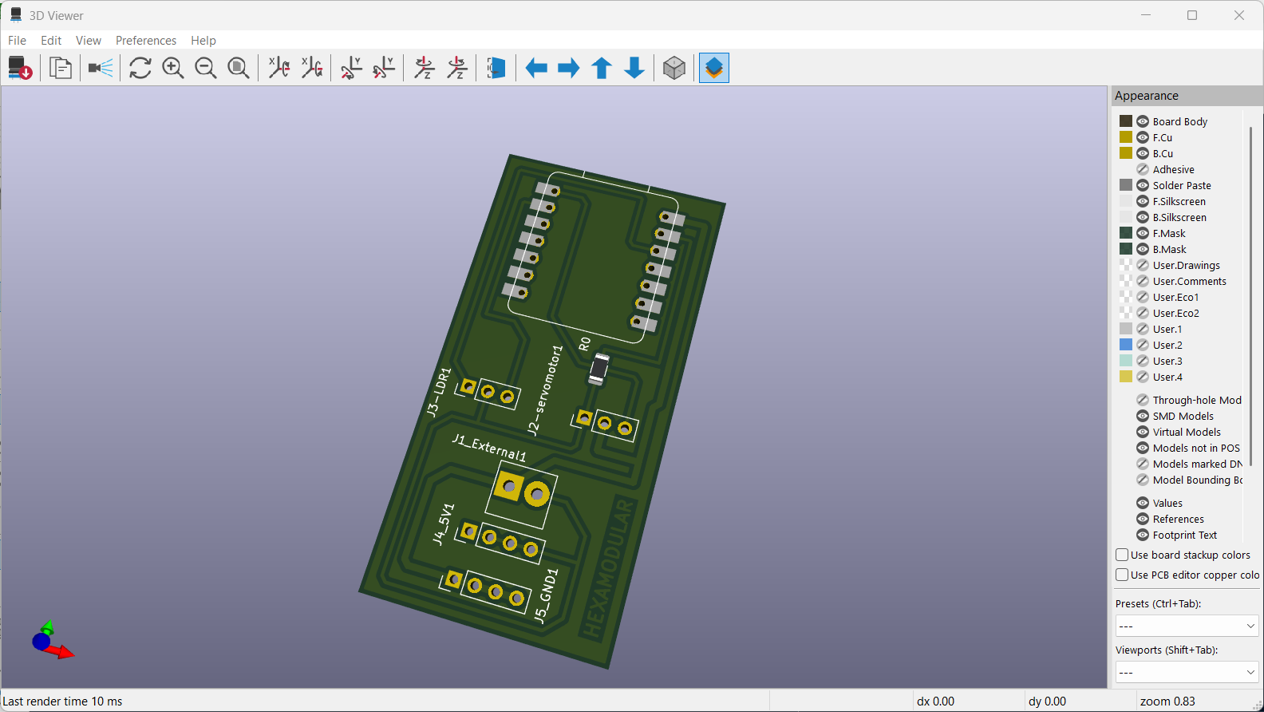Viewport: 1264px width, 712px height.
Task: Rotate Z clockwise icon
Action: (x=424, y=68)
